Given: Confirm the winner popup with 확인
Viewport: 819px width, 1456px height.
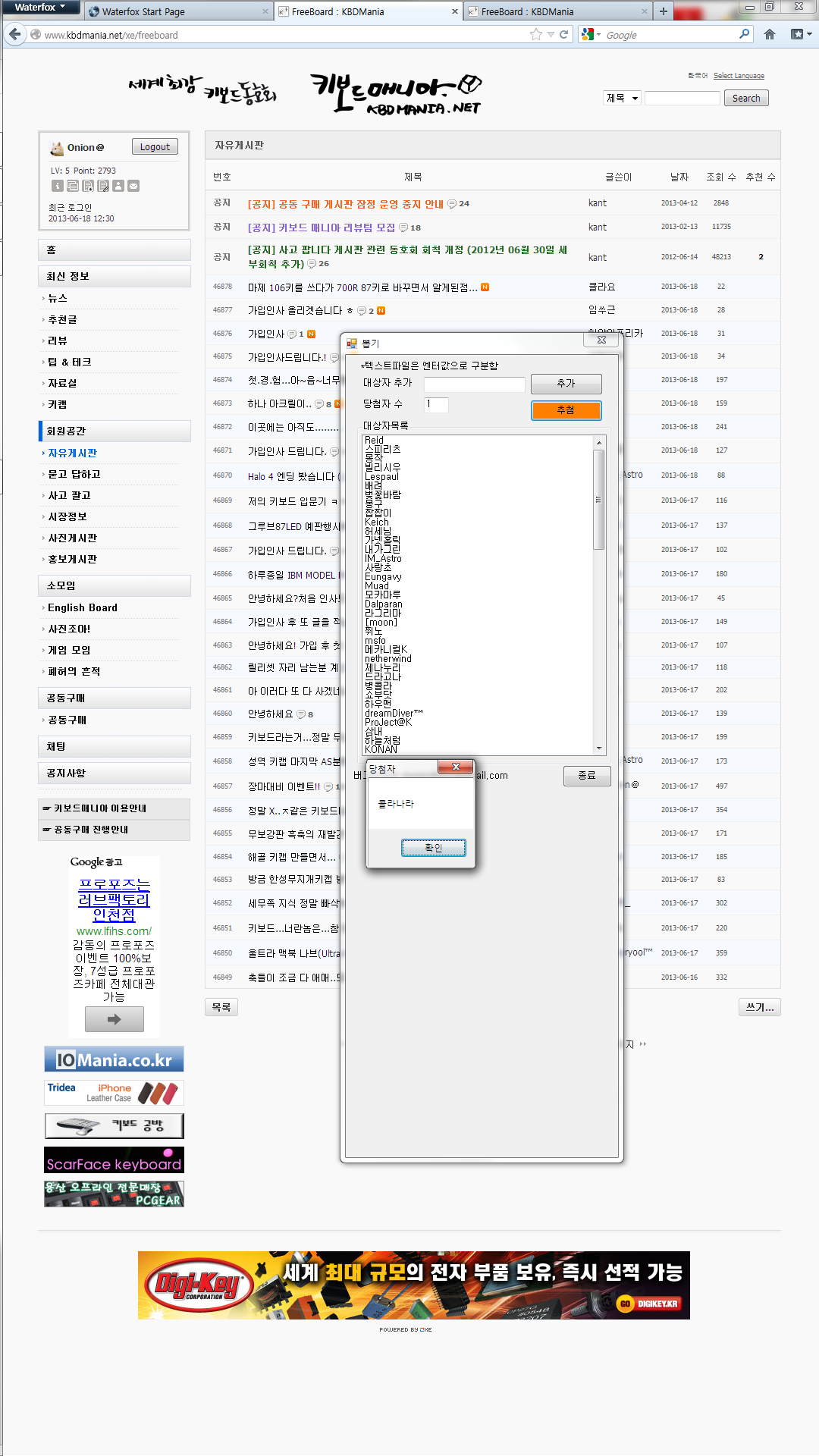Looking at the screenshot, I should pyautogui.click(x=433, y=848).
